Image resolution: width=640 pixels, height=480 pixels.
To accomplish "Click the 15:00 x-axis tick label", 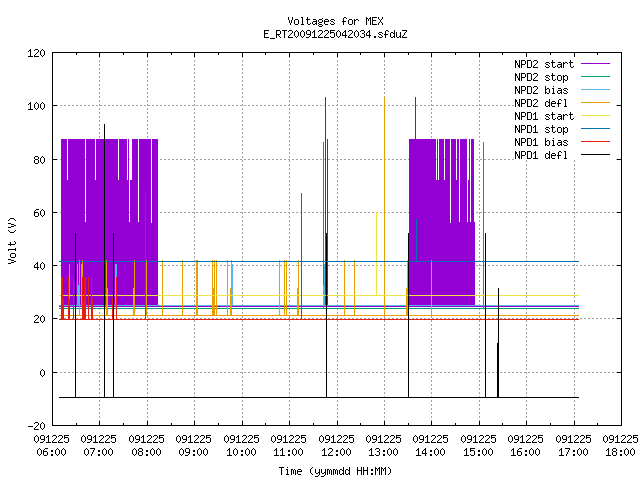I will pyautogui.click(x=478, y=452).
